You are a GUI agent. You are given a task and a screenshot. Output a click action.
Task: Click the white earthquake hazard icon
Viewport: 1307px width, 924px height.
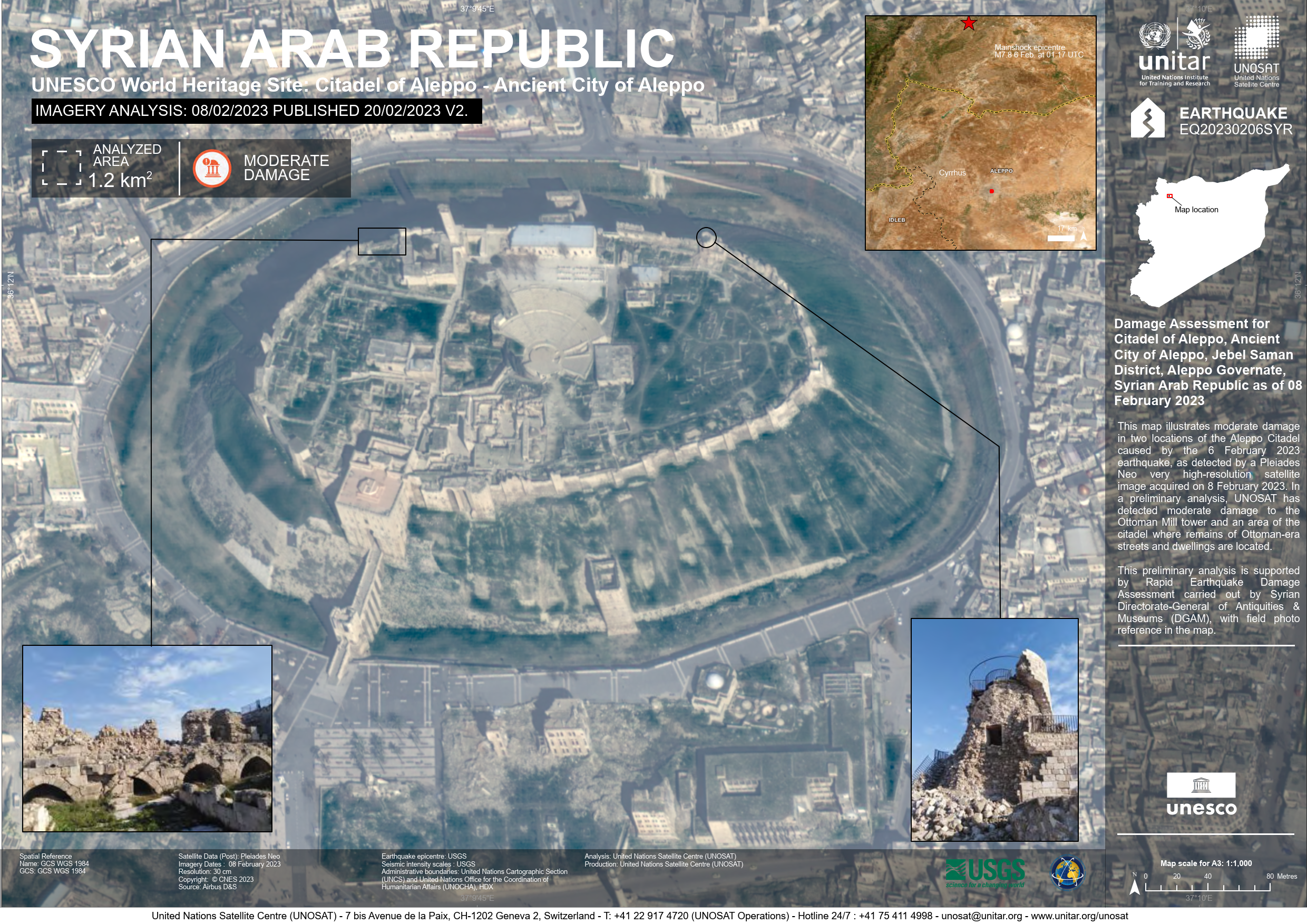pos(1147,119)
